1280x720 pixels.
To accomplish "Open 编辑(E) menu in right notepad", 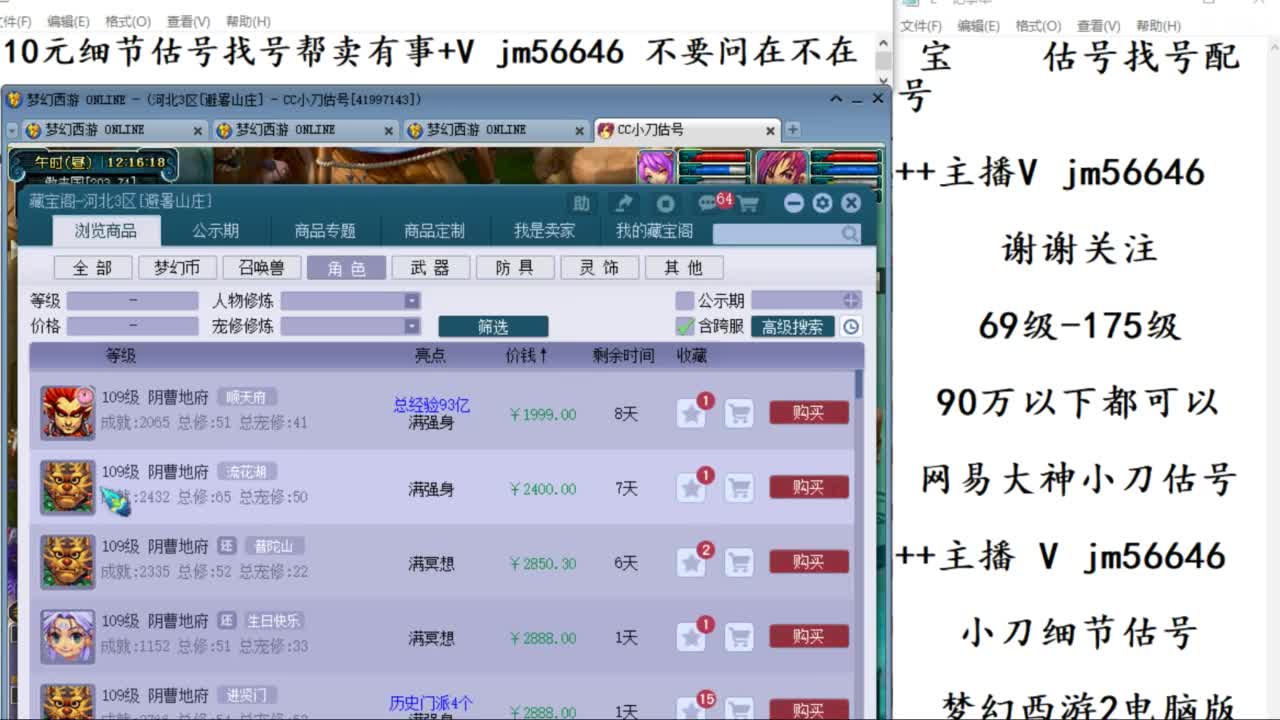I will point(979,26).
